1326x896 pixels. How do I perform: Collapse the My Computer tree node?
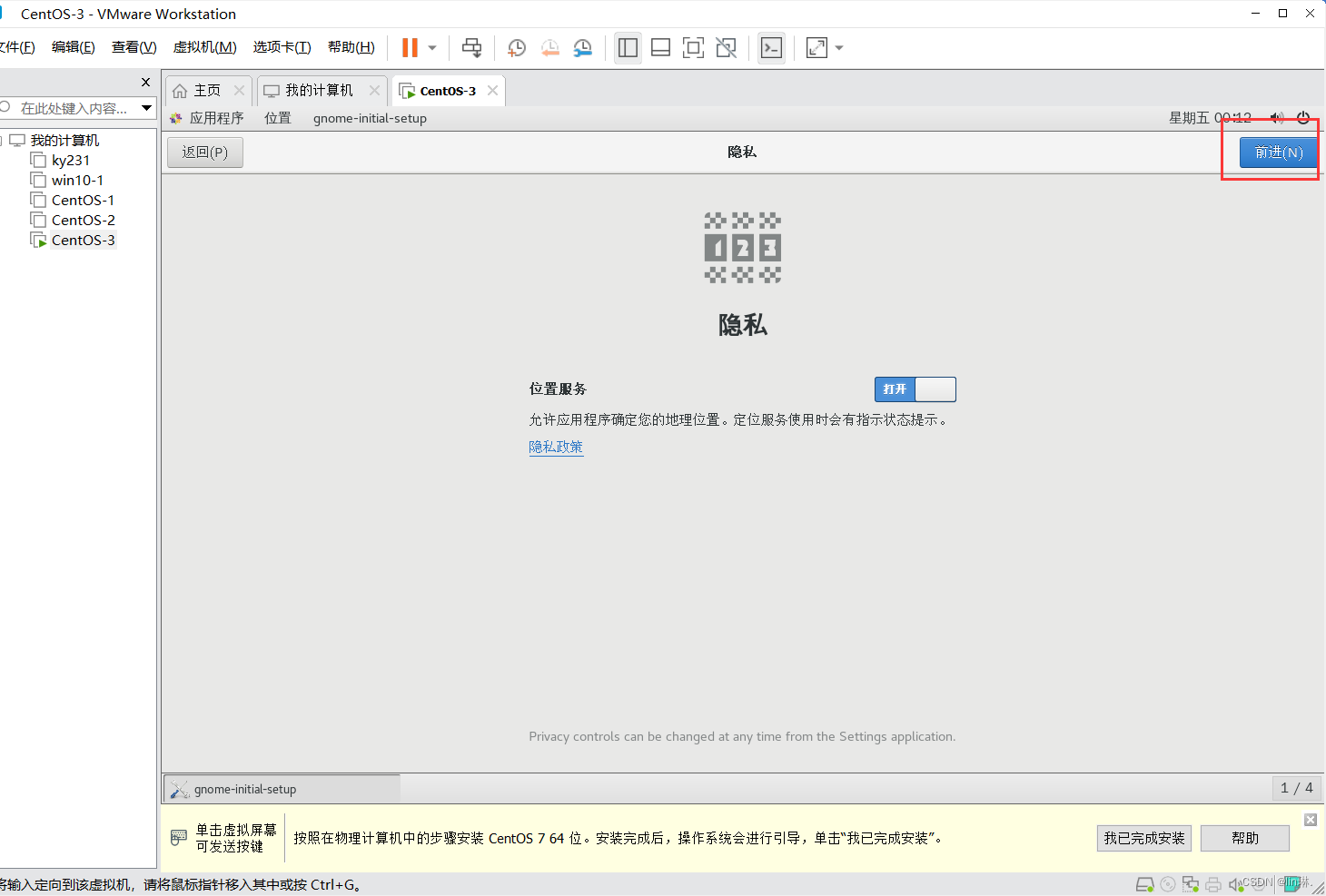point(3,141)
